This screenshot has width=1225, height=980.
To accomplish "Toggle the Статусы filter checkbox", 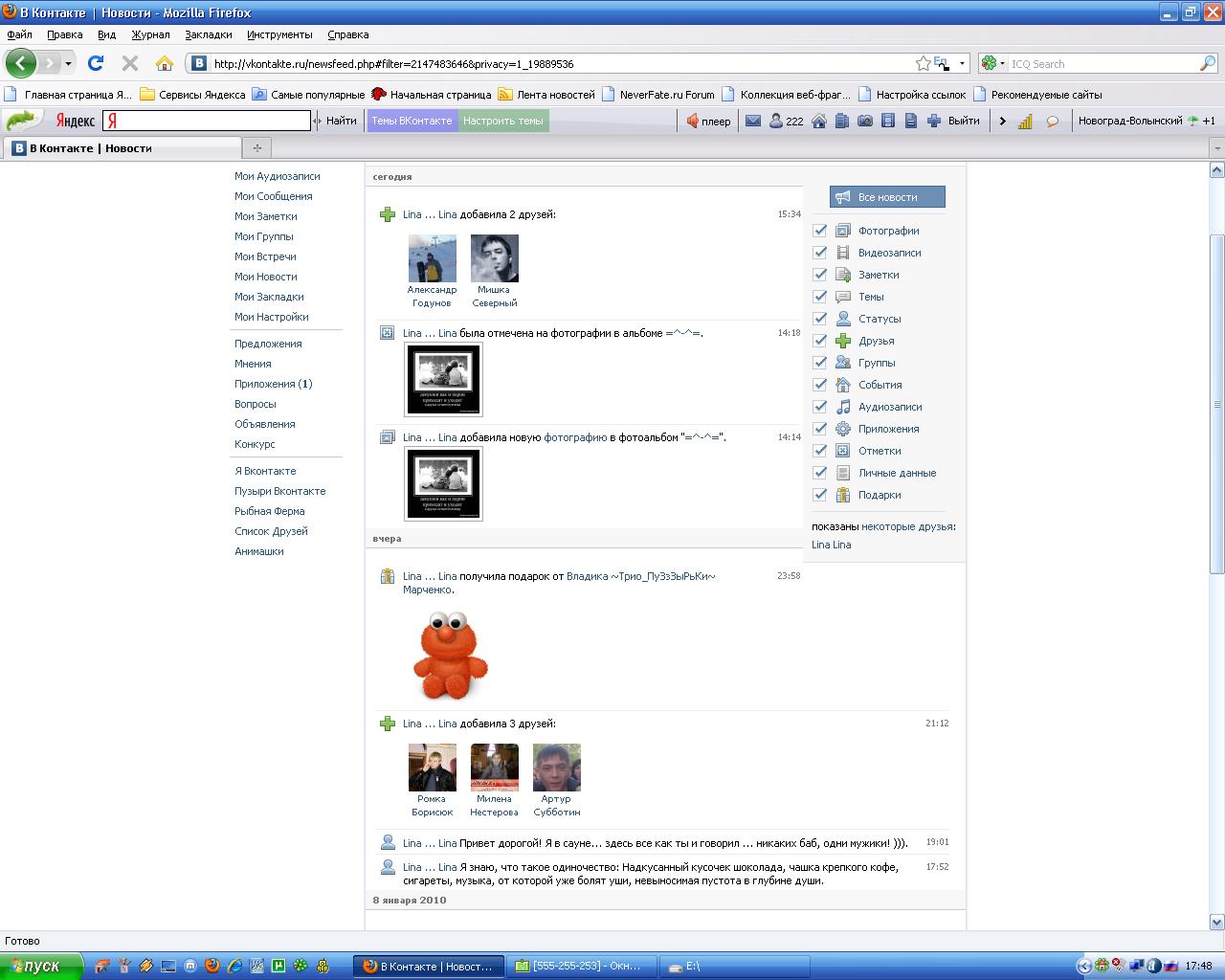I will coord(819,319).
